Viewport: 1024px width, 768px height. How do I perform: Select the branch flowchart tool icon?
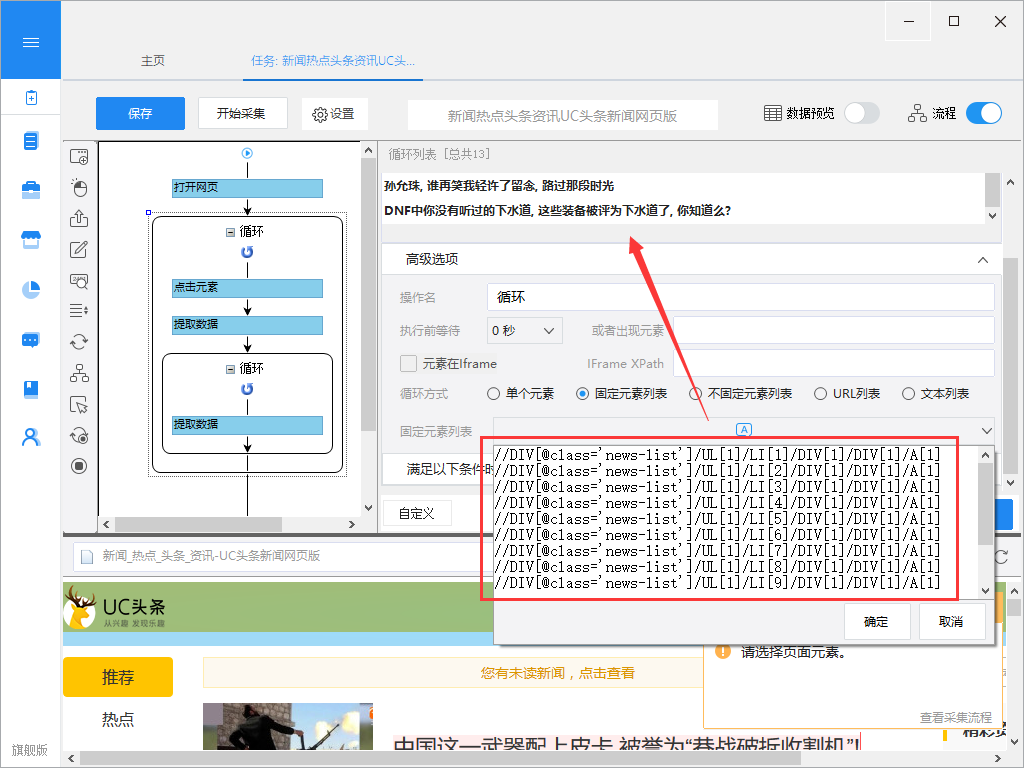pyautogui.click(x=79, y=373)
